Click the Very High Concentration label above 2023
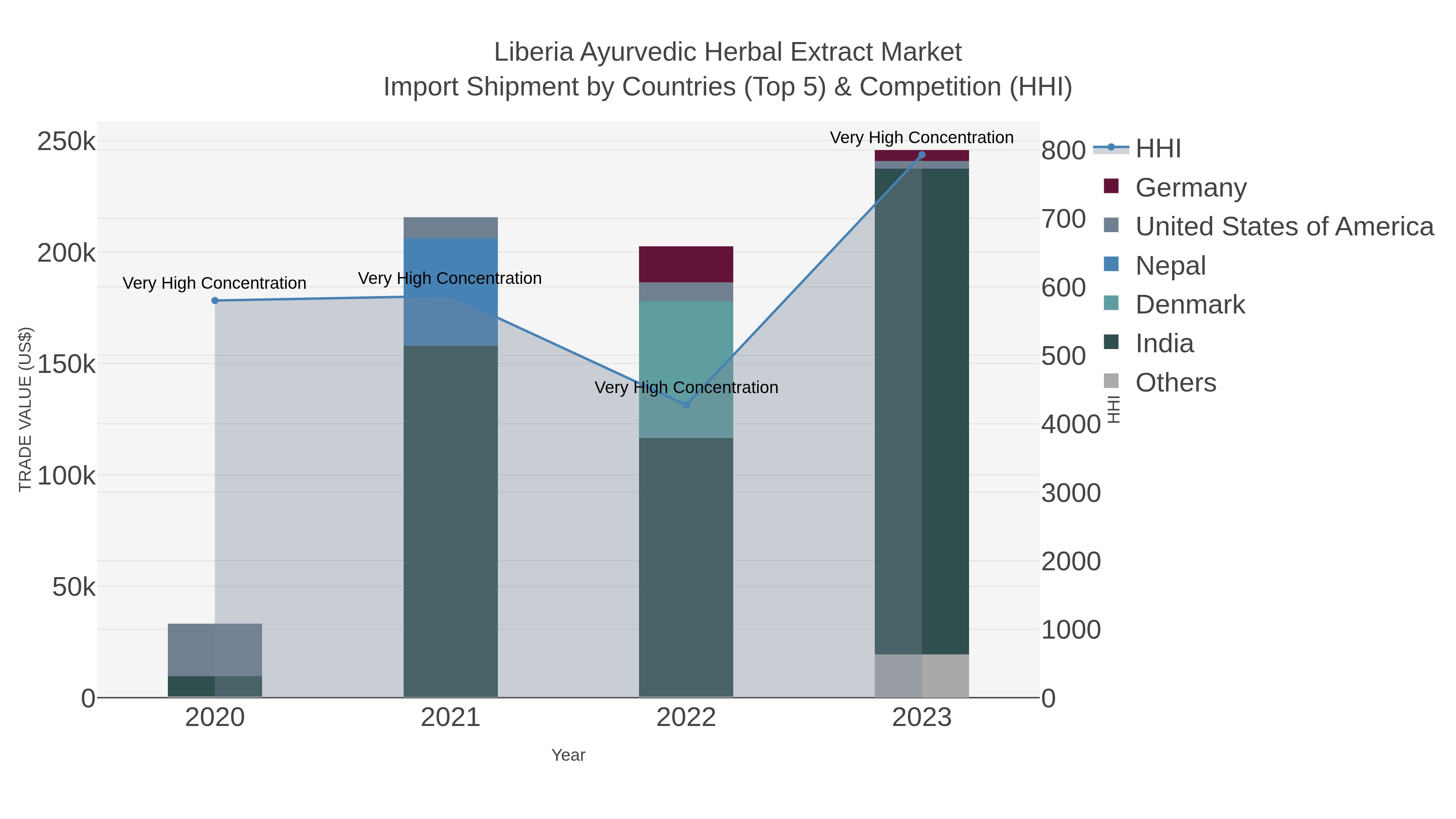 (922, 138)
